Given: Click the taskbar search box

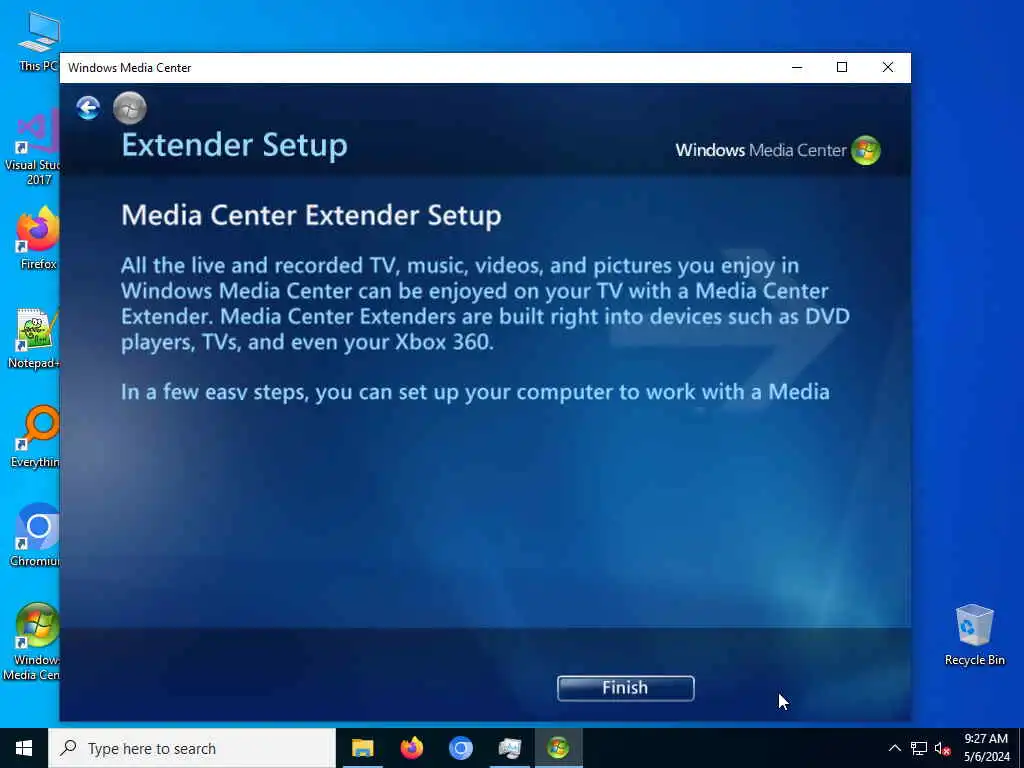Looking at the screenshot, I should pos(192,748).
